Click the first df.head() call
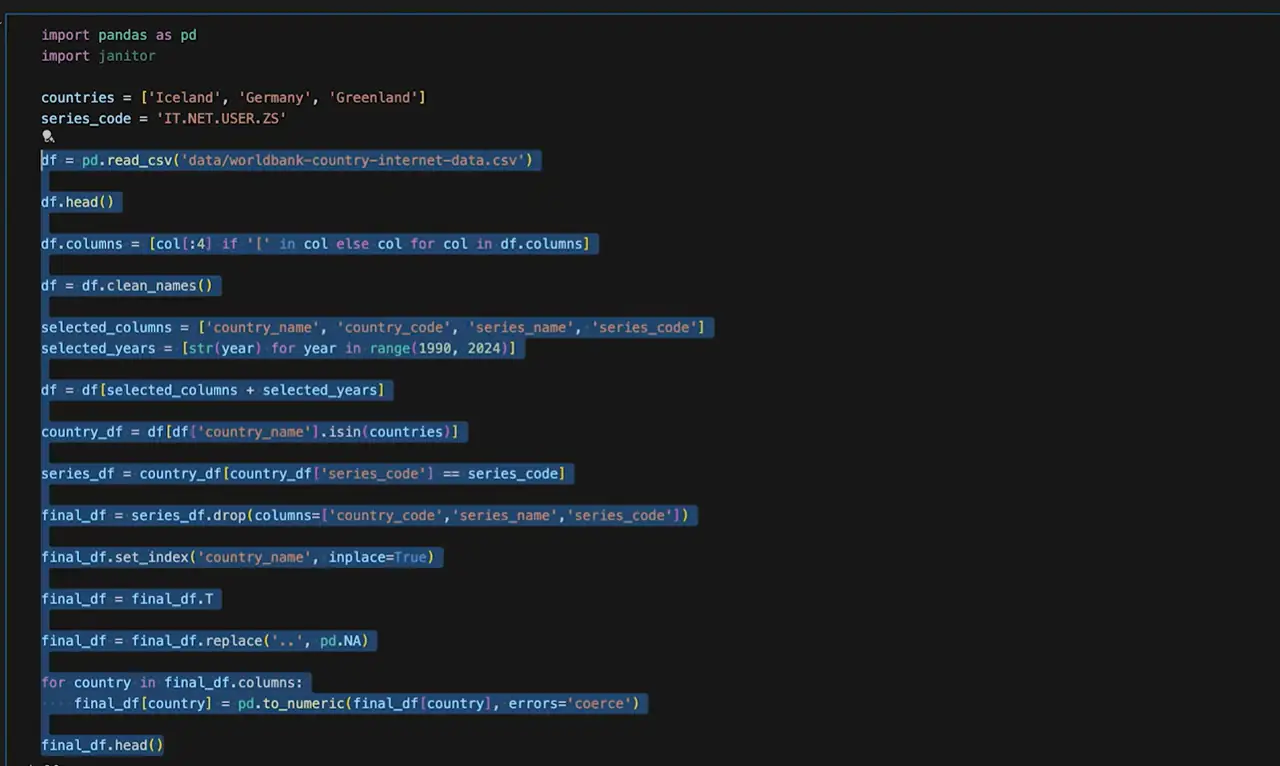Viewport: 1280px width, 766px height. click(x=77, y=202)
